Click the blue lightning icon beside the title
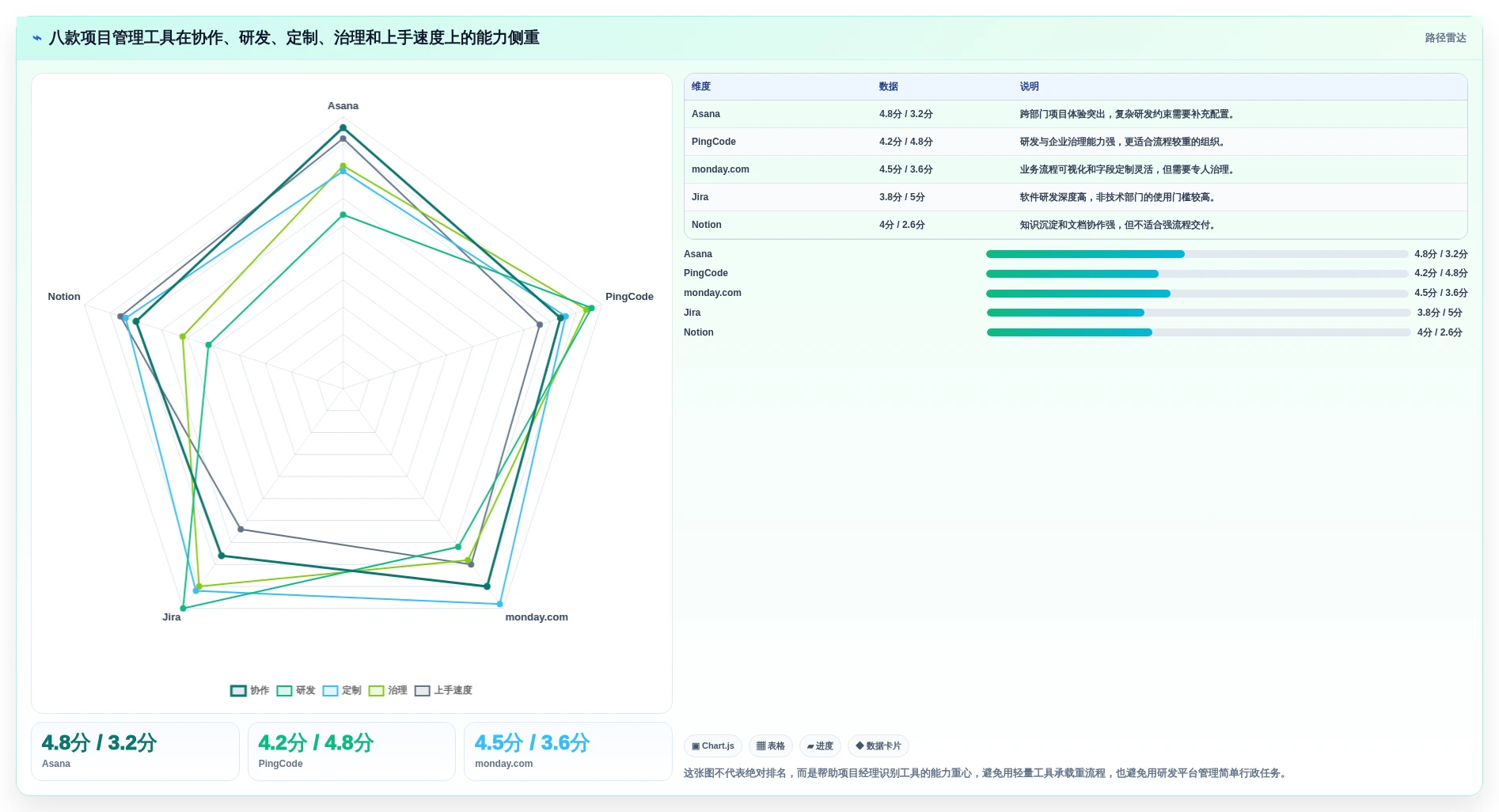 click(37, 38)
